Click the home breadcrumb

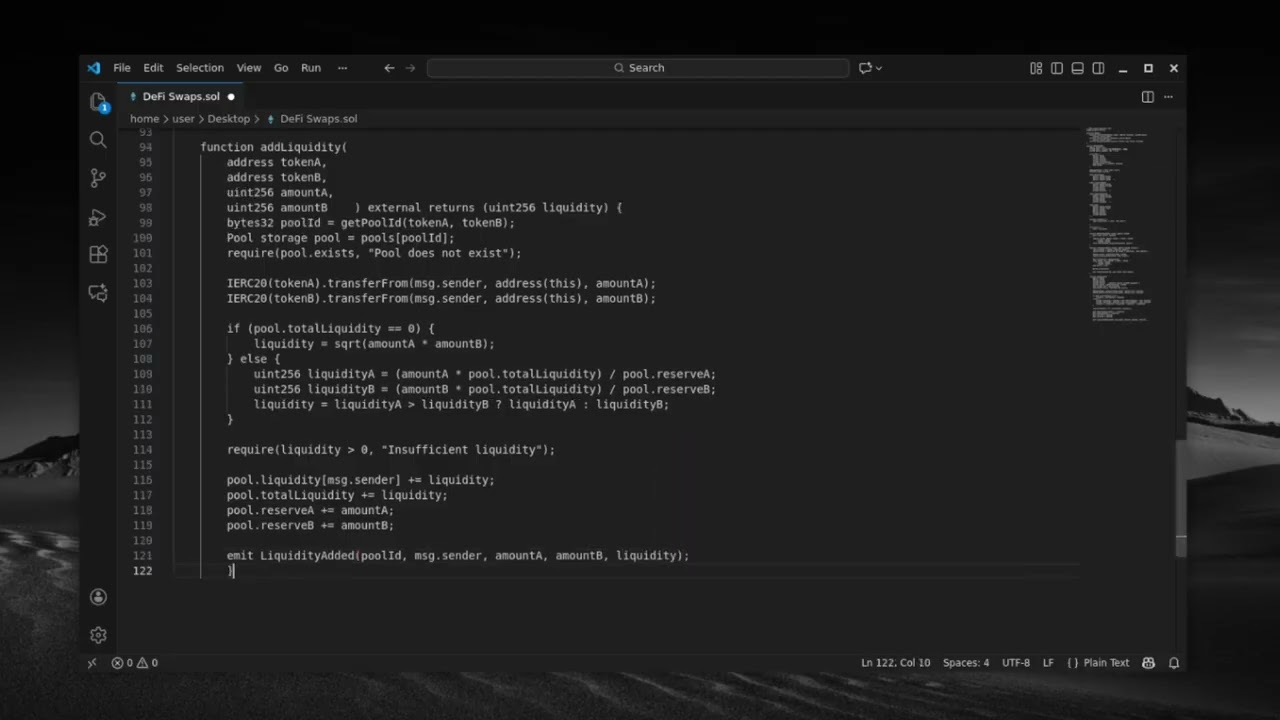[144, 119]
